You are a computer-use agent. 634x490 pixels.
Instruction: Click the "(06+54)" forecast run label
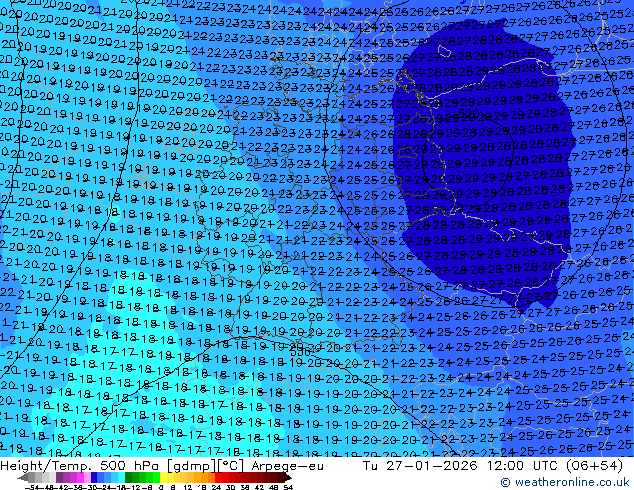pos(595,466)
